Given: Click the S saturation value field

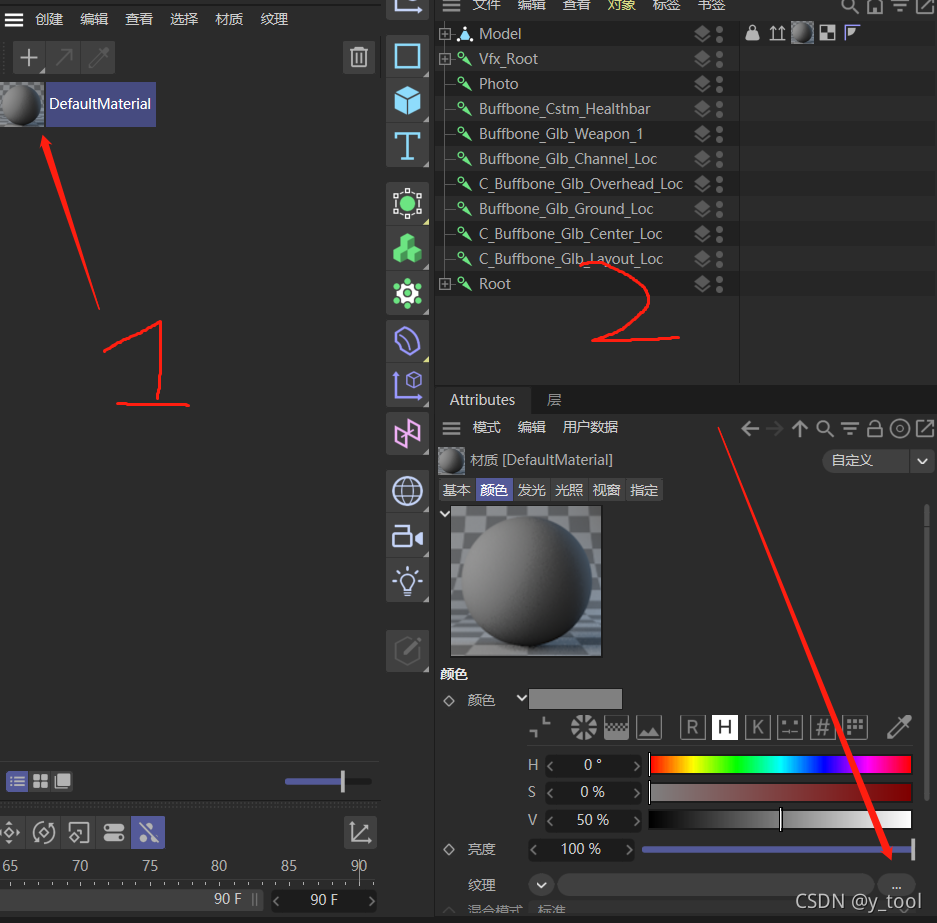Looking at the screenshot, I should (593, 792).
